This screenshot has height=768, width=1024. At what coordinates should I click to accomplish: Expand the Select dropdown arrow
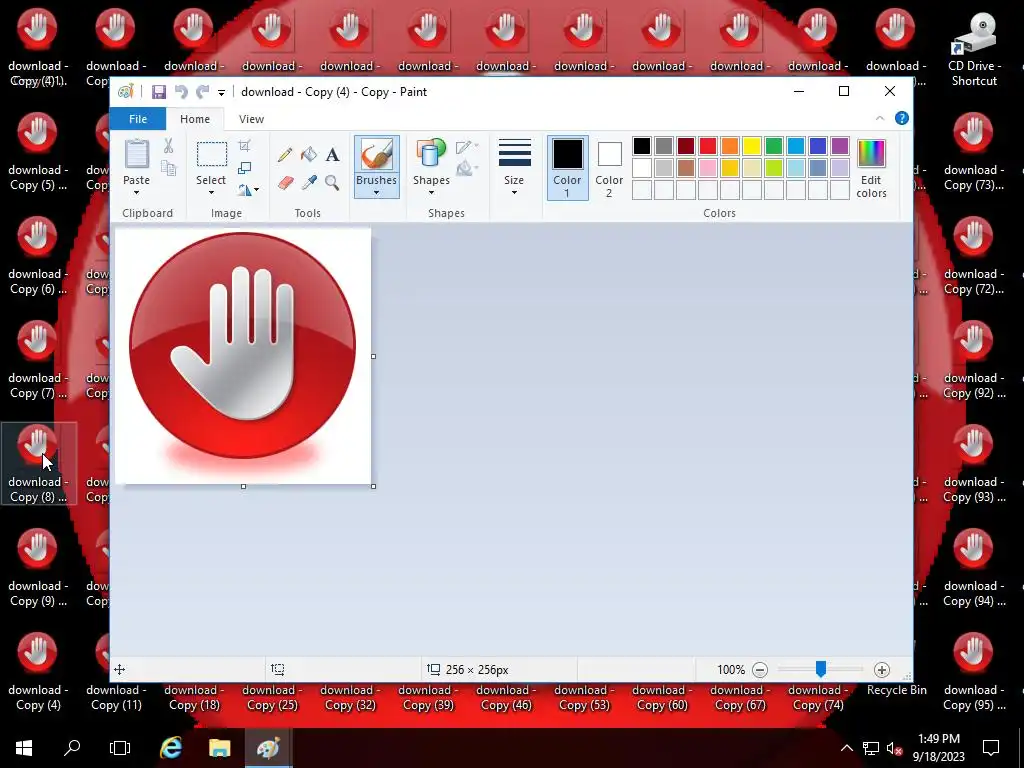[x=212, y=193]
